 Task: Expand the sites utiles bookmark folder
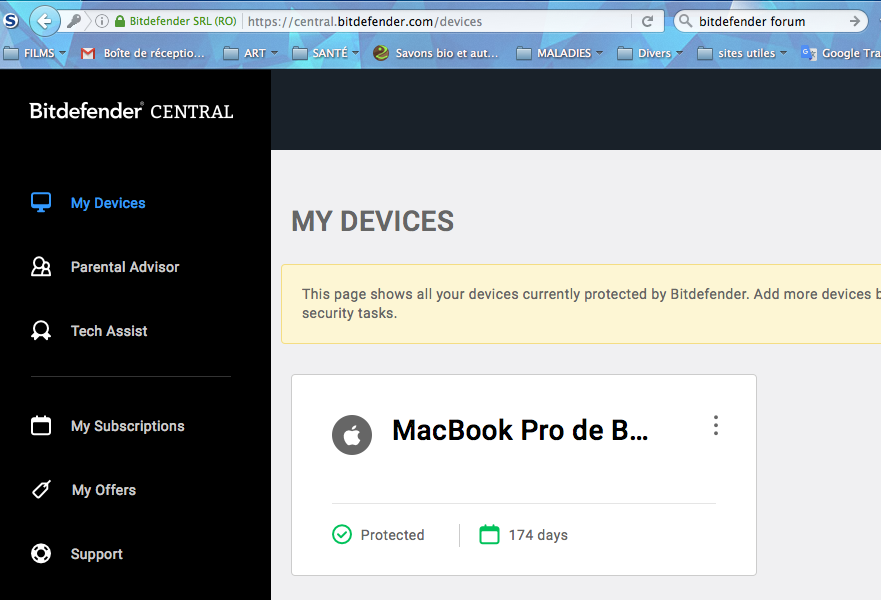742,53
